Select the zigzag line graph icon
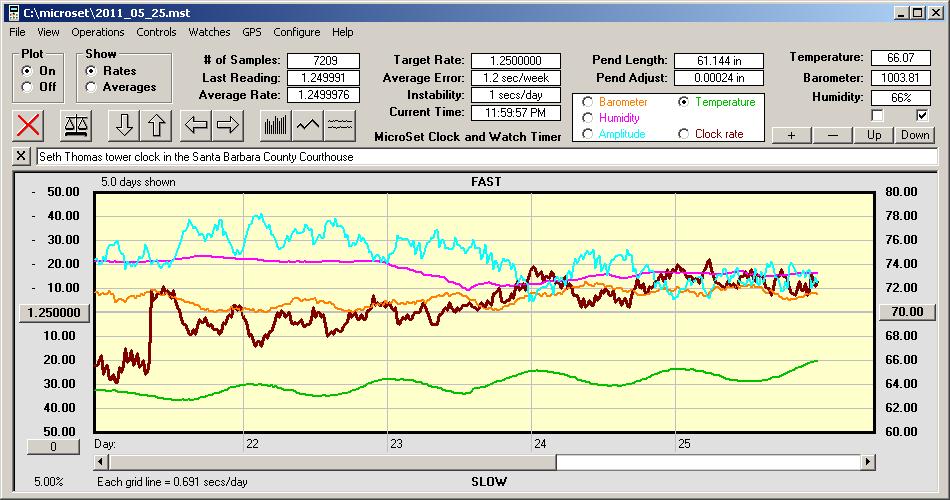The height and width of the screenshot is (500, 950). (308, 126)
